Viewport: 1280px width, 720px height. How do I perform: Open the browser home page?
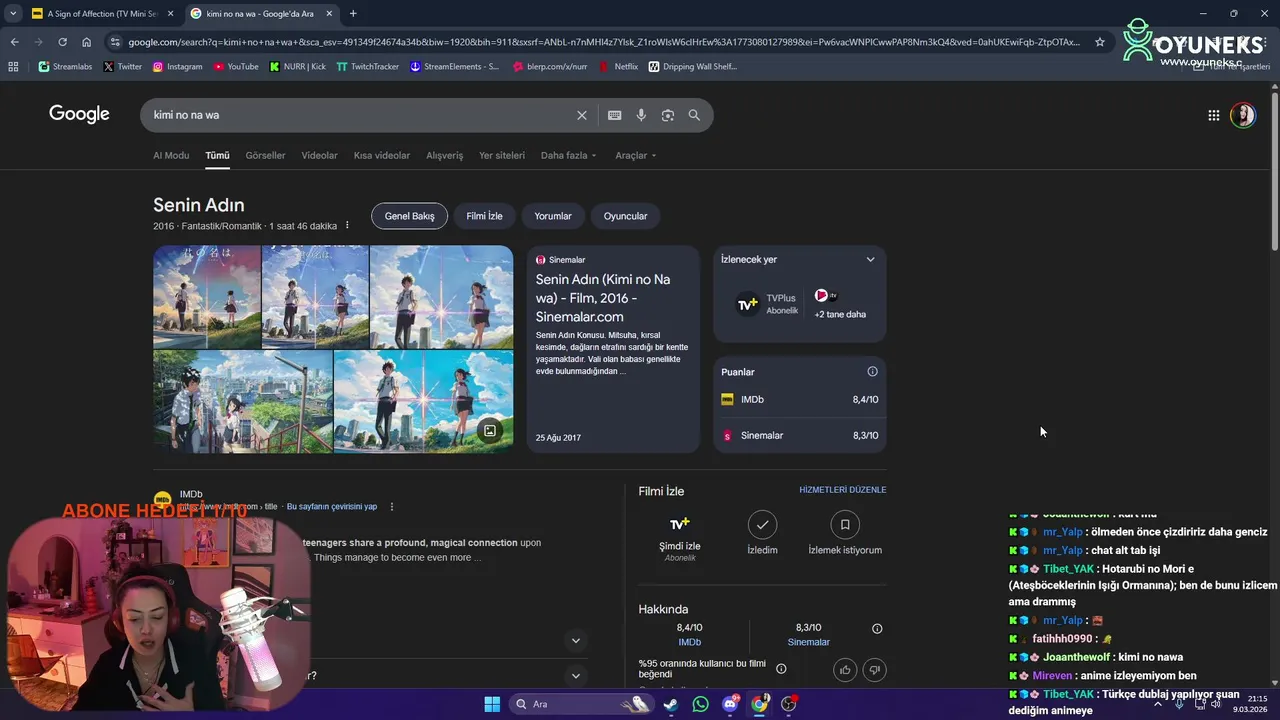coord(86,42)
